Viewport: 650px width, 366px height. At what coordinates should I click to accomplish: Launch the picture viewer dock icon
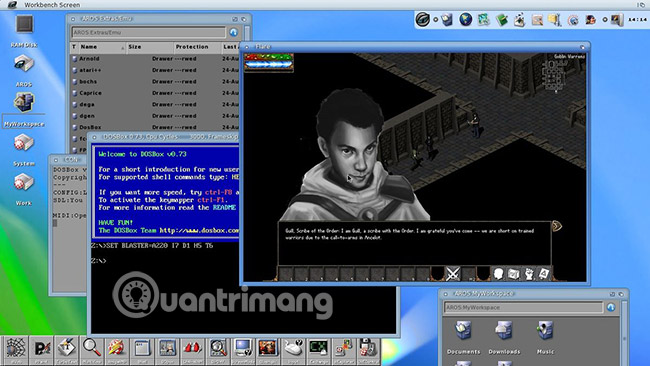point(268,349)
